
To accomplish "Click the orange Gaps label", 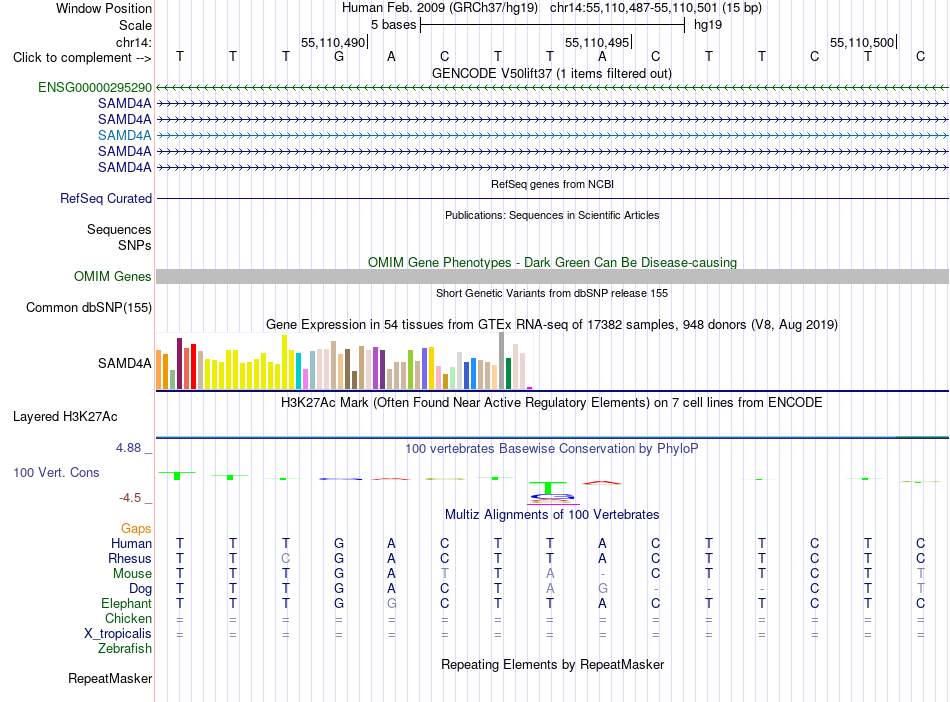I will [136, 529].
